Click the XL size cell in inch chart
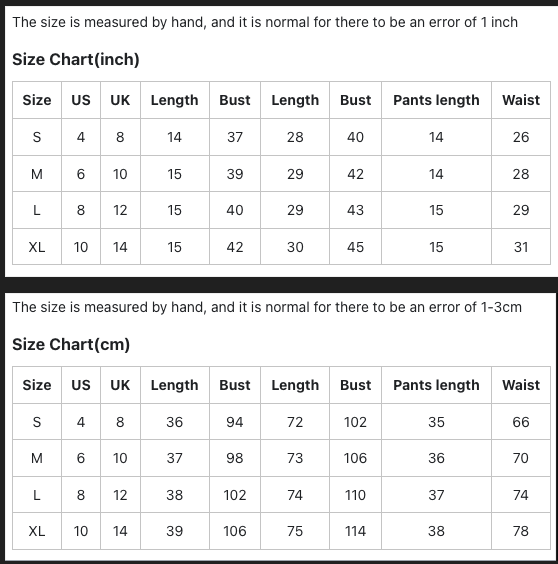The width and height of the screenshot is (558, 564). [x=37, y=247]
